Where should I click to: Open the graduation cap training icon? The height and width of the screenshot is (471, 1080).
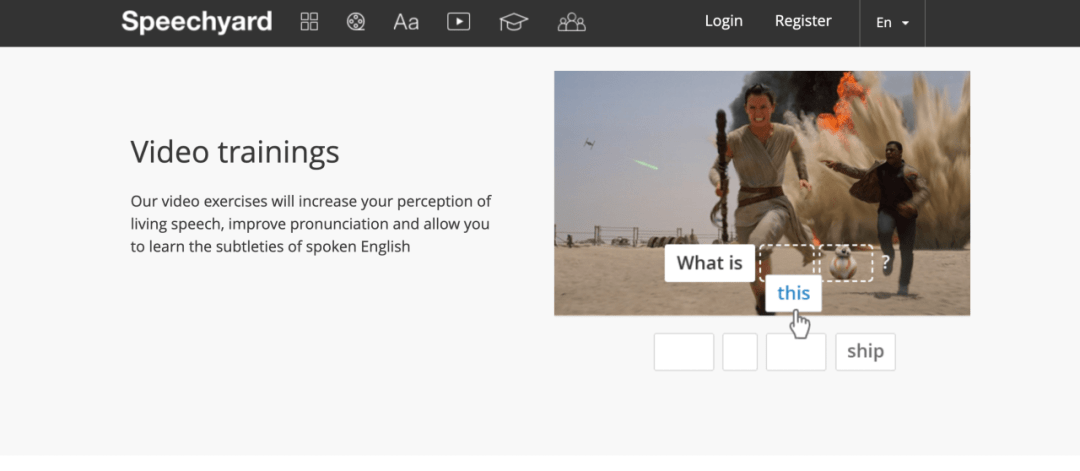(x=513, y=21)
